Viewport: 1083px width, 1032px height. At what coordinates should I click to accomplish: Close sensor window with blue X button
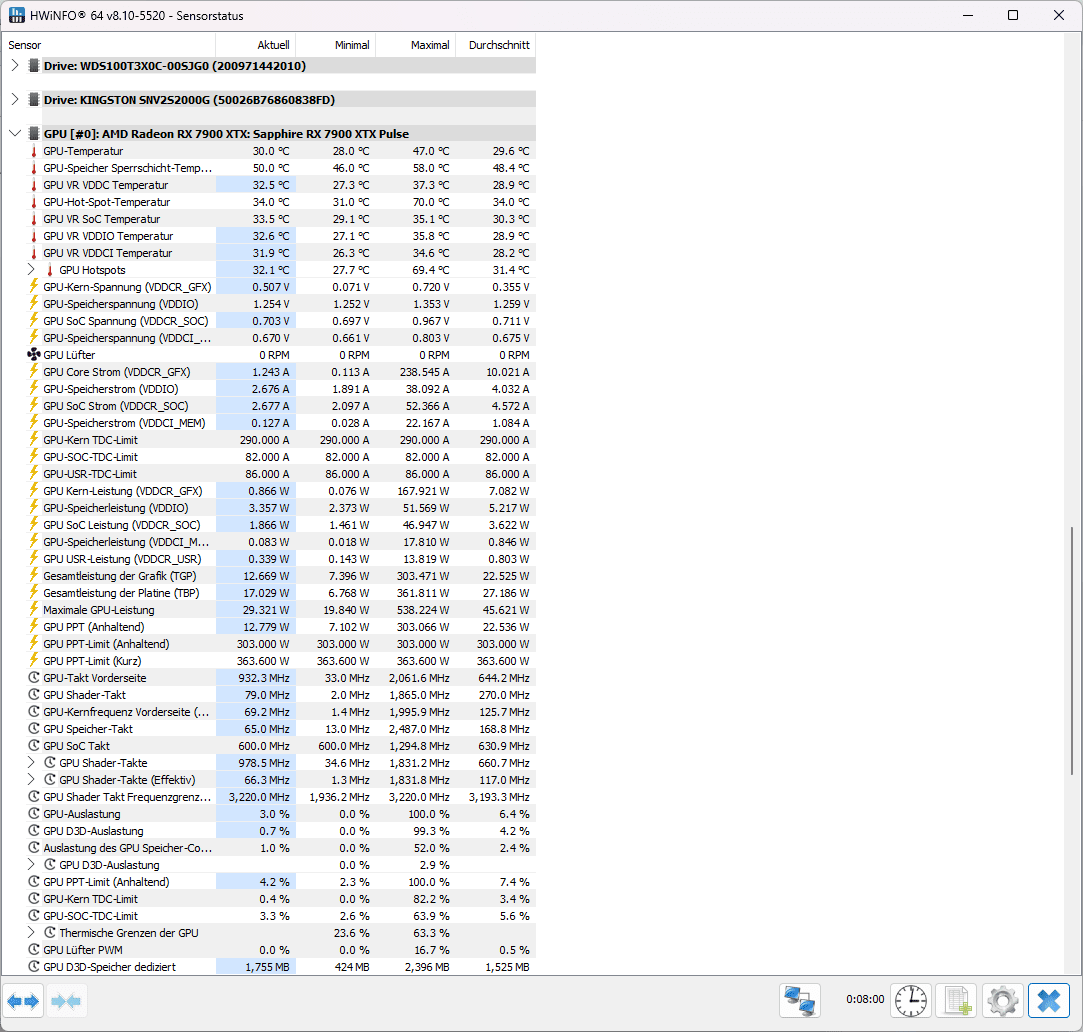tap(1048, 1001)
